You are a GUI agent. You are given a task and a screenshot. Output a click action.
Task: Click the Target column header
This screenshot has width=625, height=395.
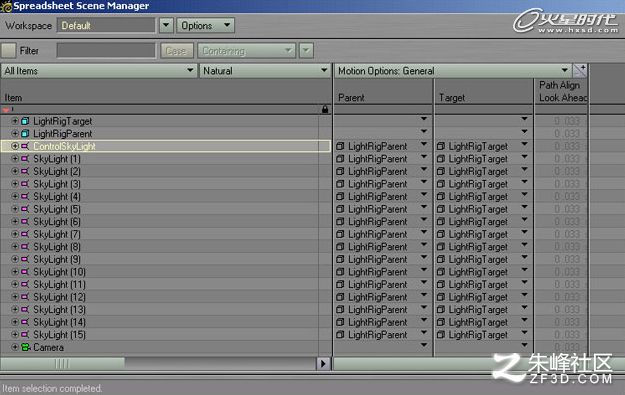coord(483,91)
